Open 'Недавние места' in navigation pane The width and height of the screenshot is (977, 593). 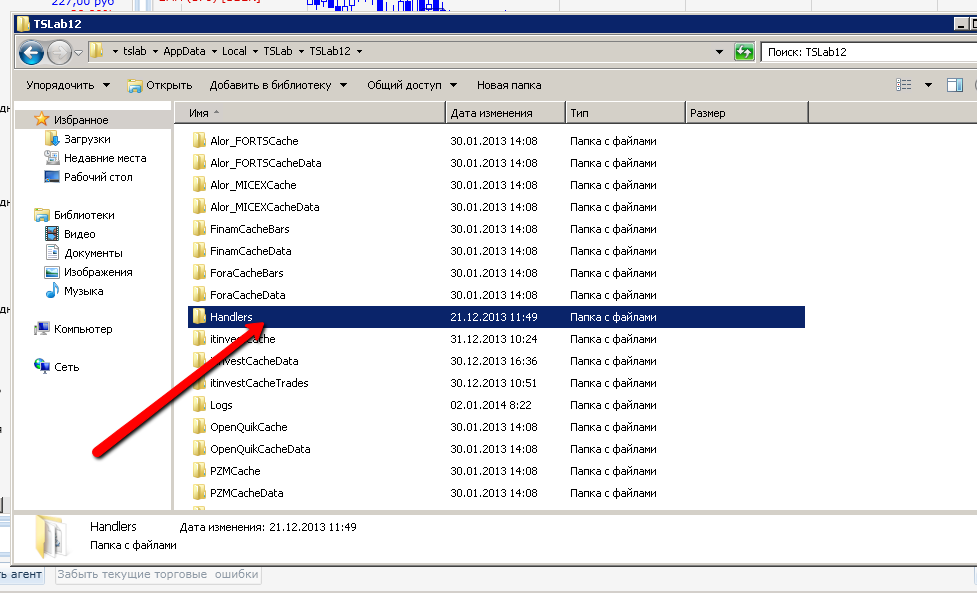tap(105, 158)
